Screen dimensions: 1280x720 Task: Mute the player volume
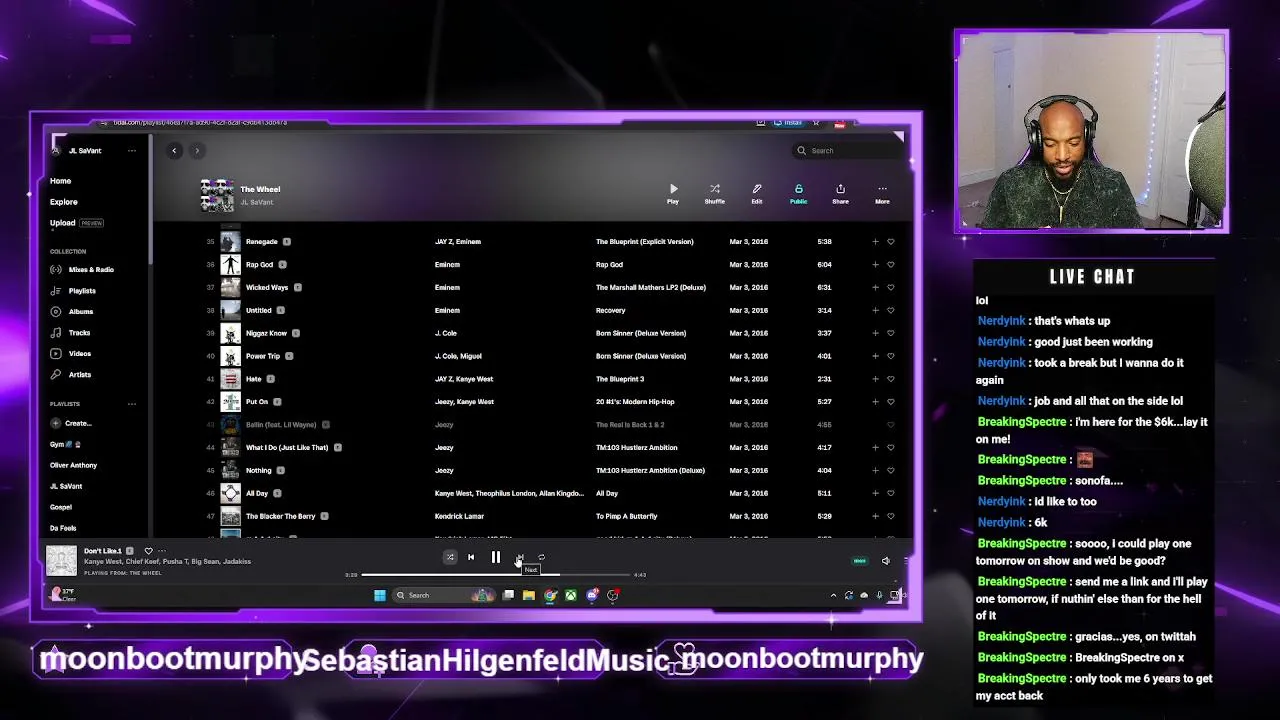(x=885, y=561)
